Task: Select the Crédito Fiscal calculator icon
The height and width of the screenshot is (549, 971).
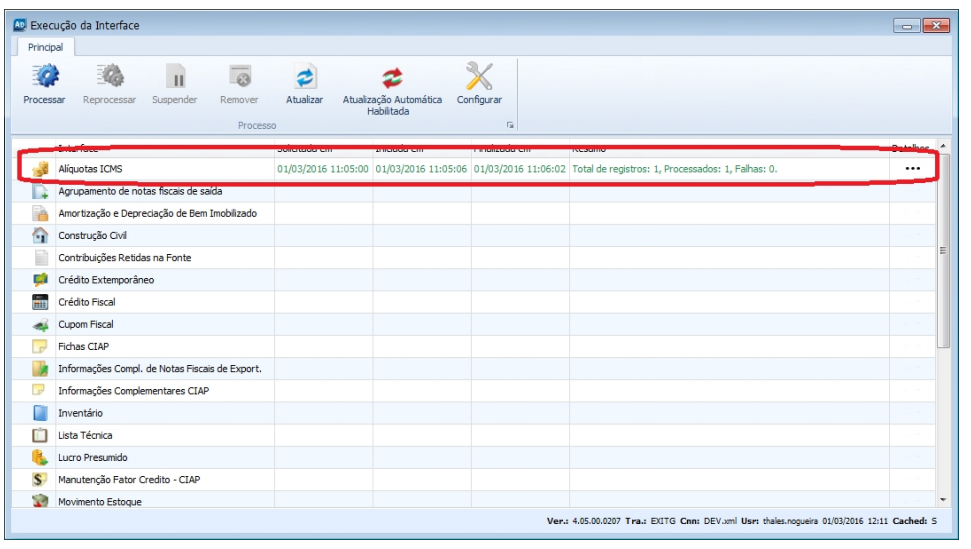Action: point(41,302)
